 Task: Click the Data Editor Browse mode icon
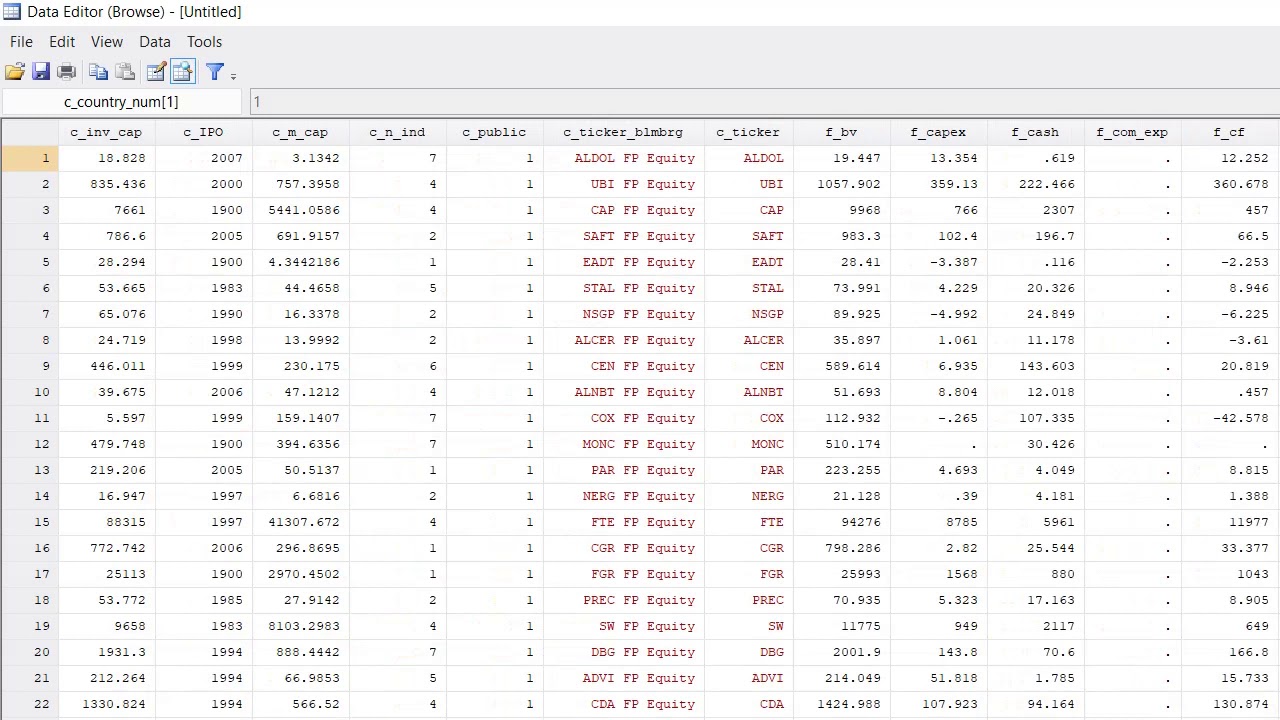(x=182, y=71)
